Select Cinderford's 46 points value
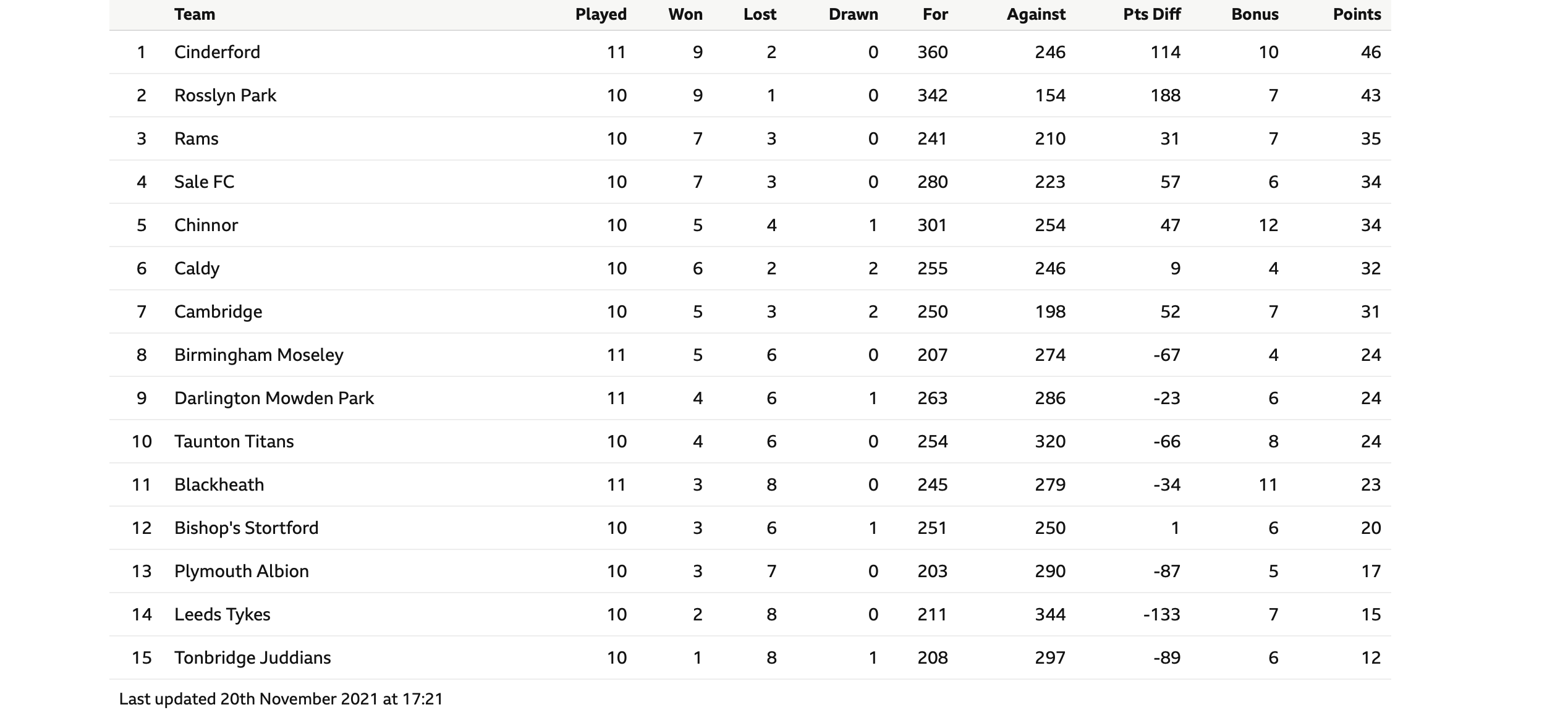 point(1370,52)
